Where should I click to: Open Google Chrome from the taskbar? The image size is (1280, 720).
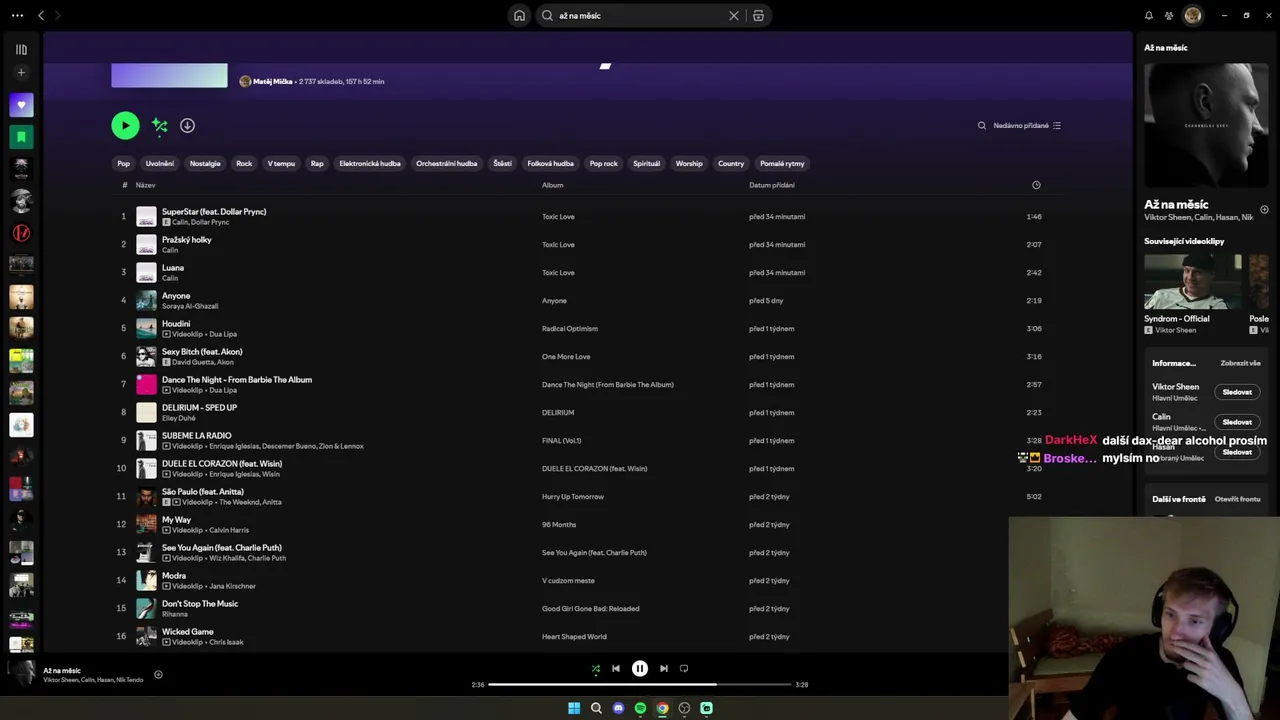662,708
